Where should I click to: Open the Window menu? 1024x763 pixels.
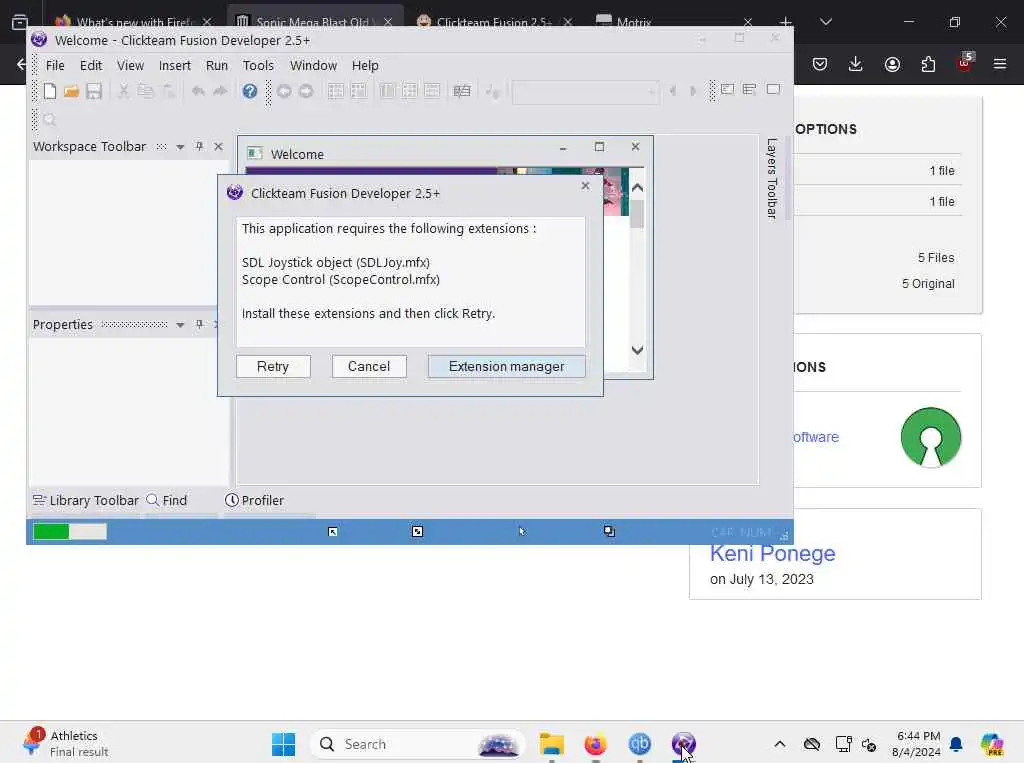[x=313, y=65]
